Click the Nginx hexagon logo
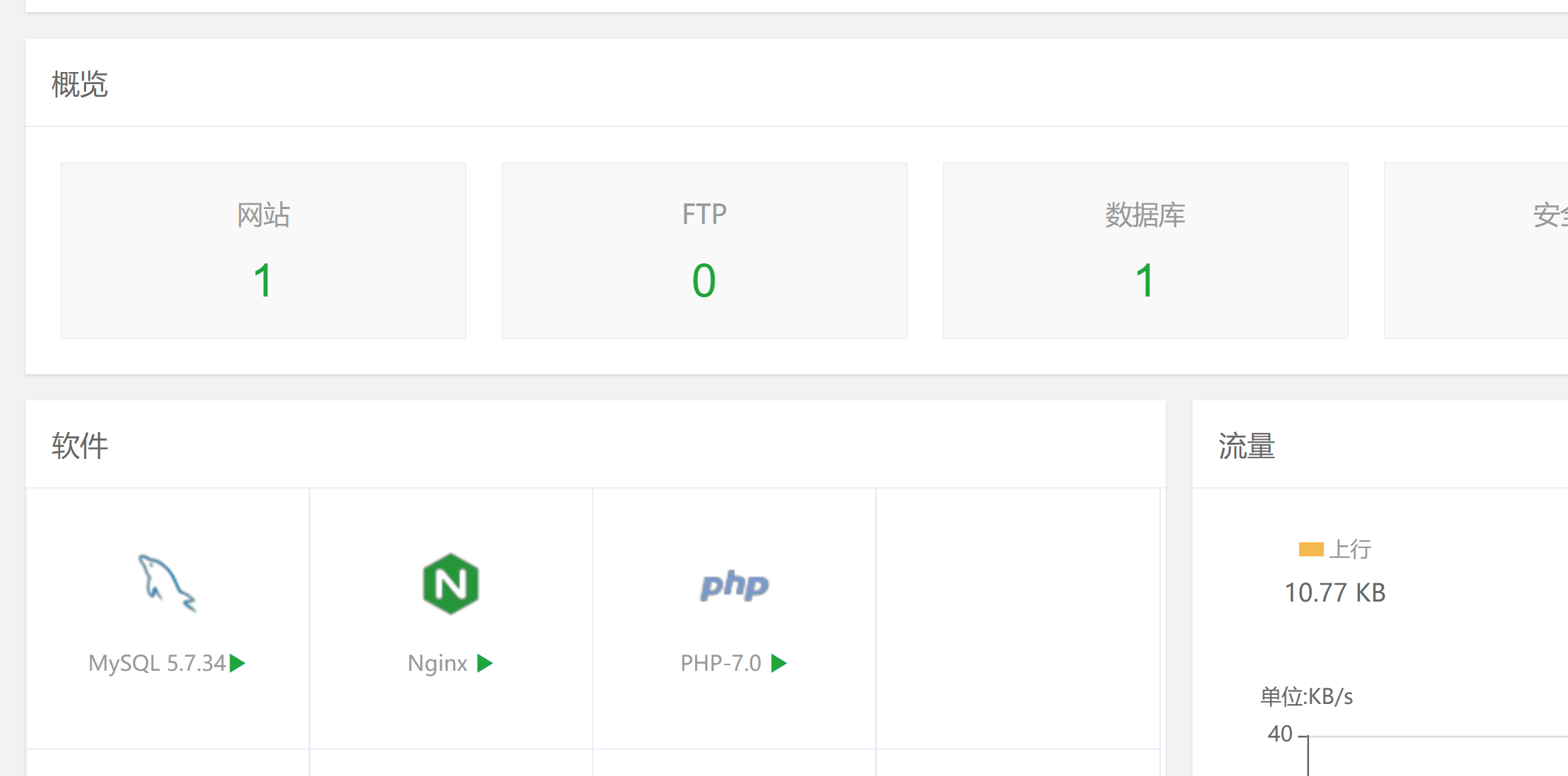 click(x=451, y=584)
